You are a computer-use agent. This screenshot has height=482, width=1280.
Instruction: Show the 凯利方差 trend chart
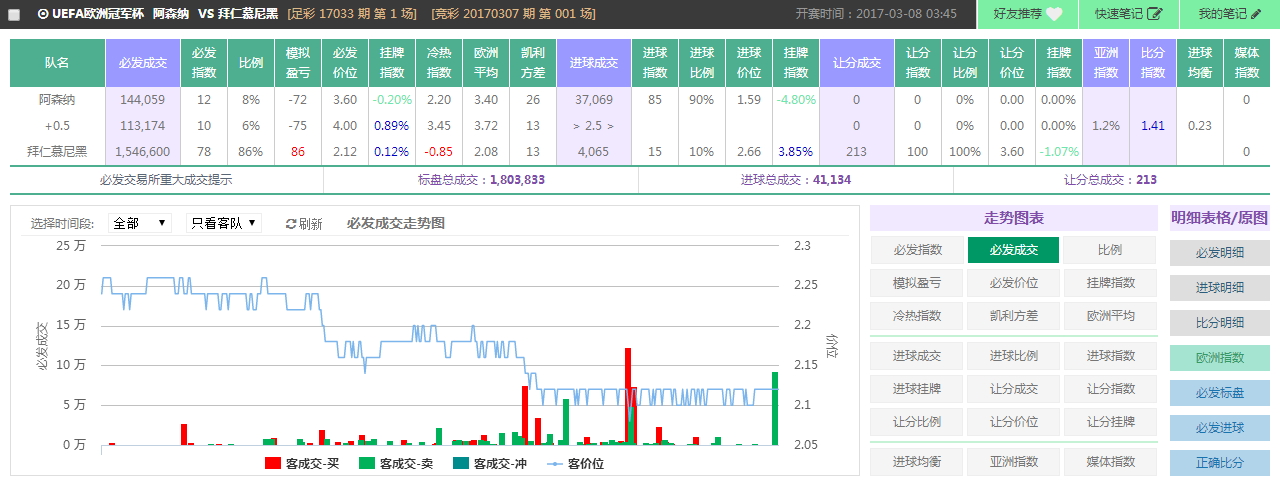pyautogui.click(x=1013, y=315)
